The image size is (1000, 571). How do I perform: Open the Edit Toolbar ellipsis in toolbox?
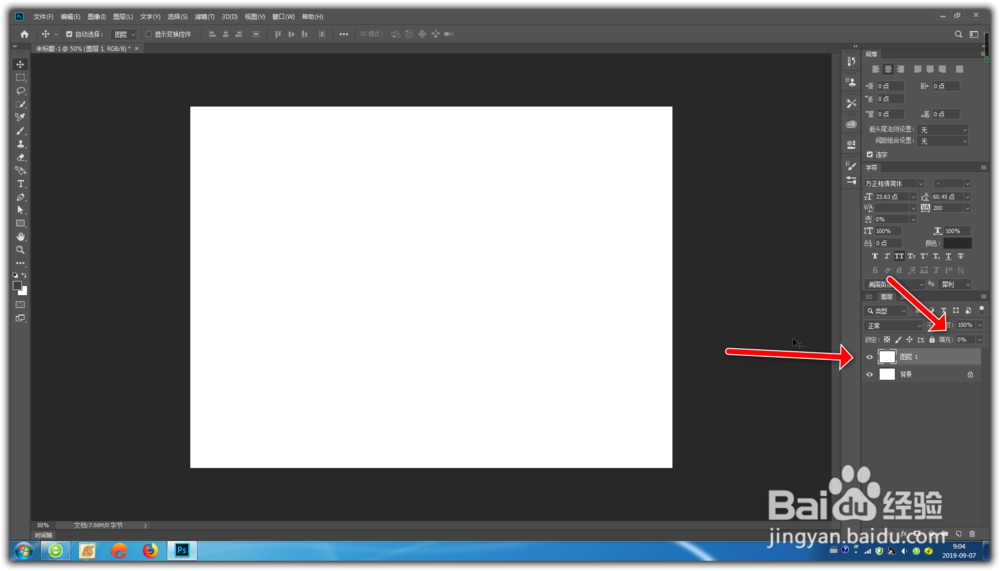click(20, 263)
